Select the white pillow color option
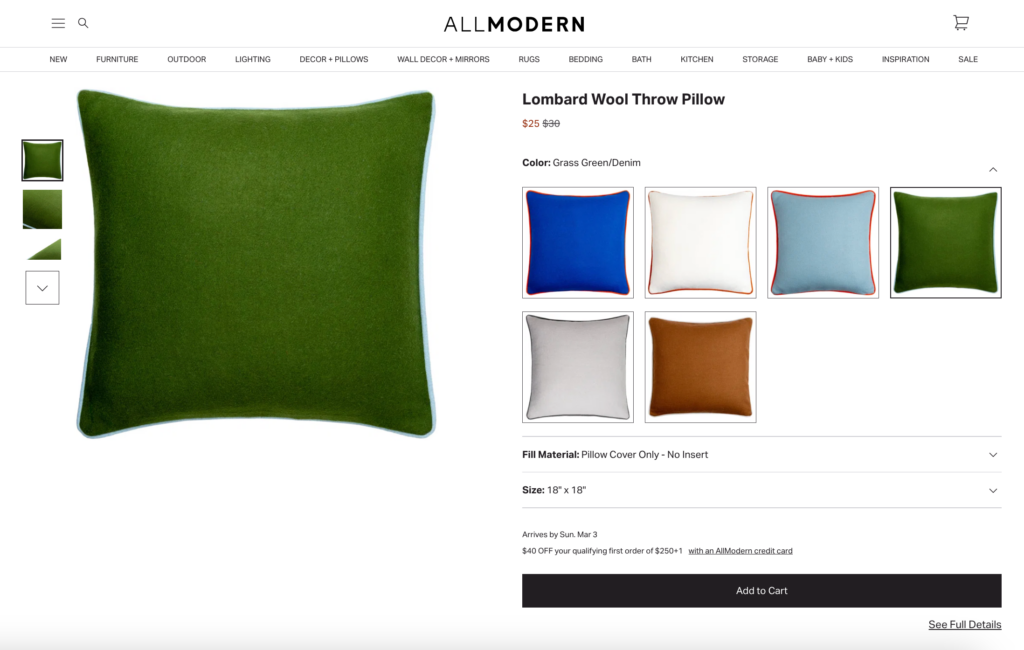1024x650 pixels. (701, 242)
